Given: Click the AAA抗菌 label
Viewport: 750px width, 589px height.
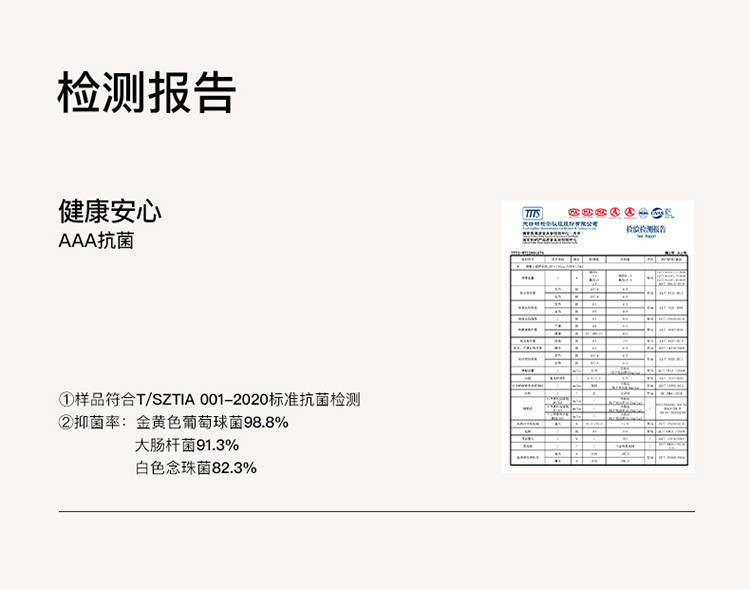Looking at the screenshot, I should coord(96,241).
